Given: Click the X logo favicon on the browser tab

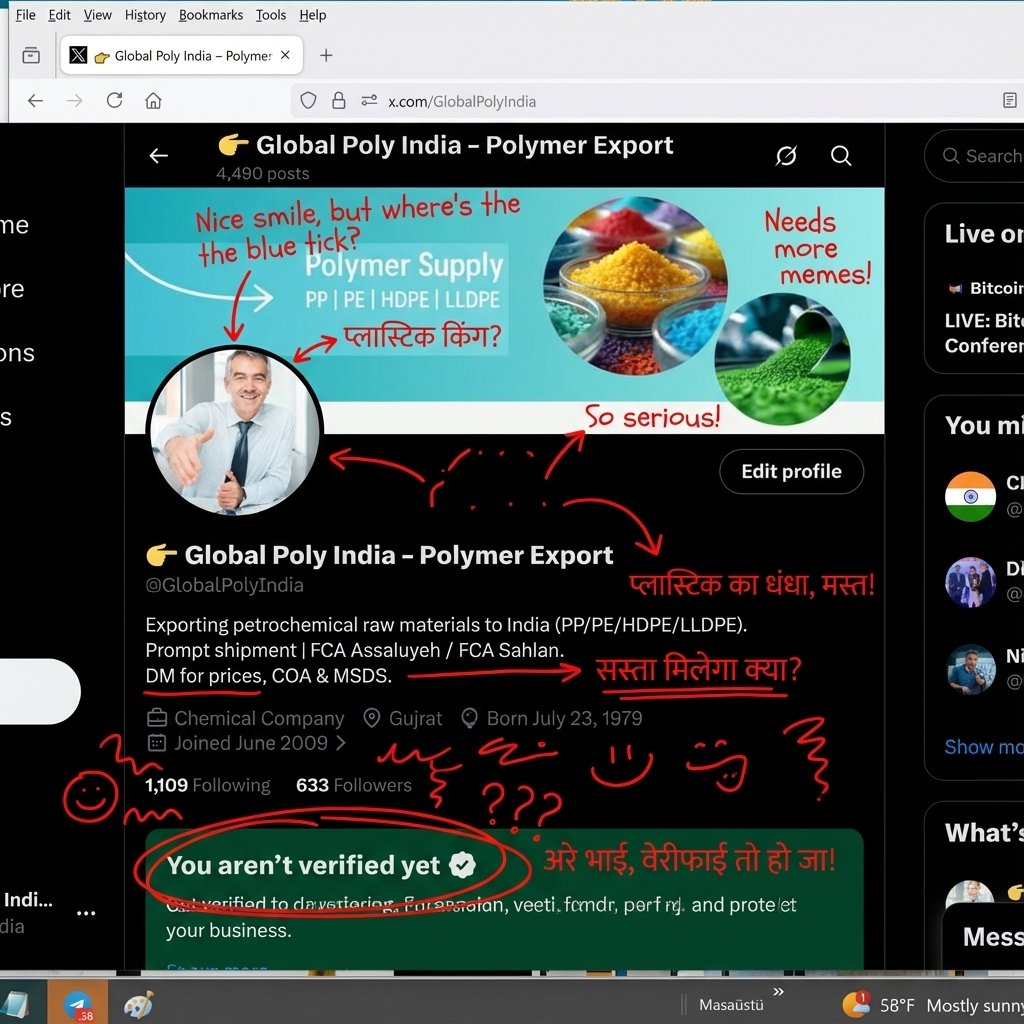Looking at the screenshot, I should [x=78, y=55].
